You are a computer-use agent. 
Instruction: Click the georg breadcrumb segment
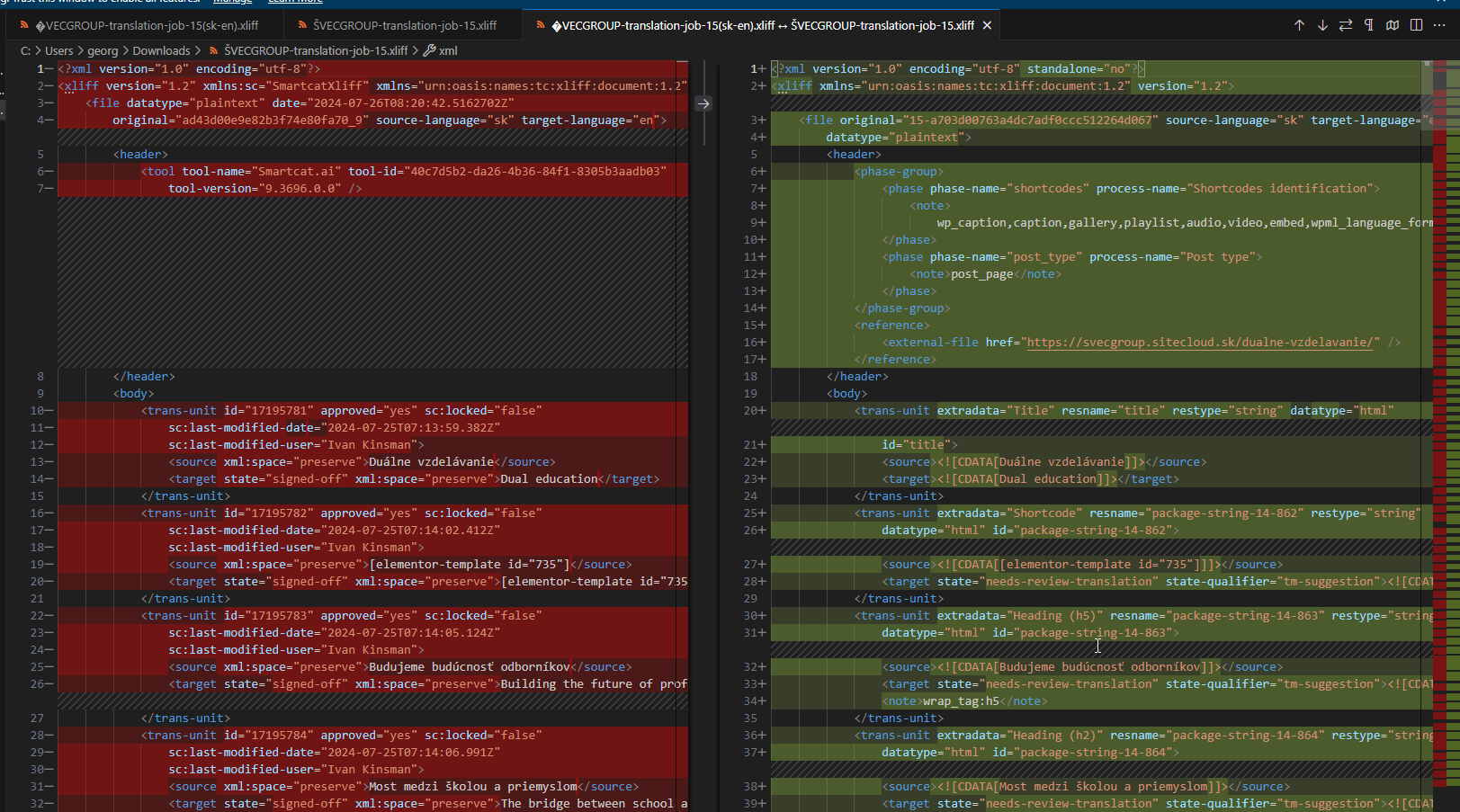[103, 51]
